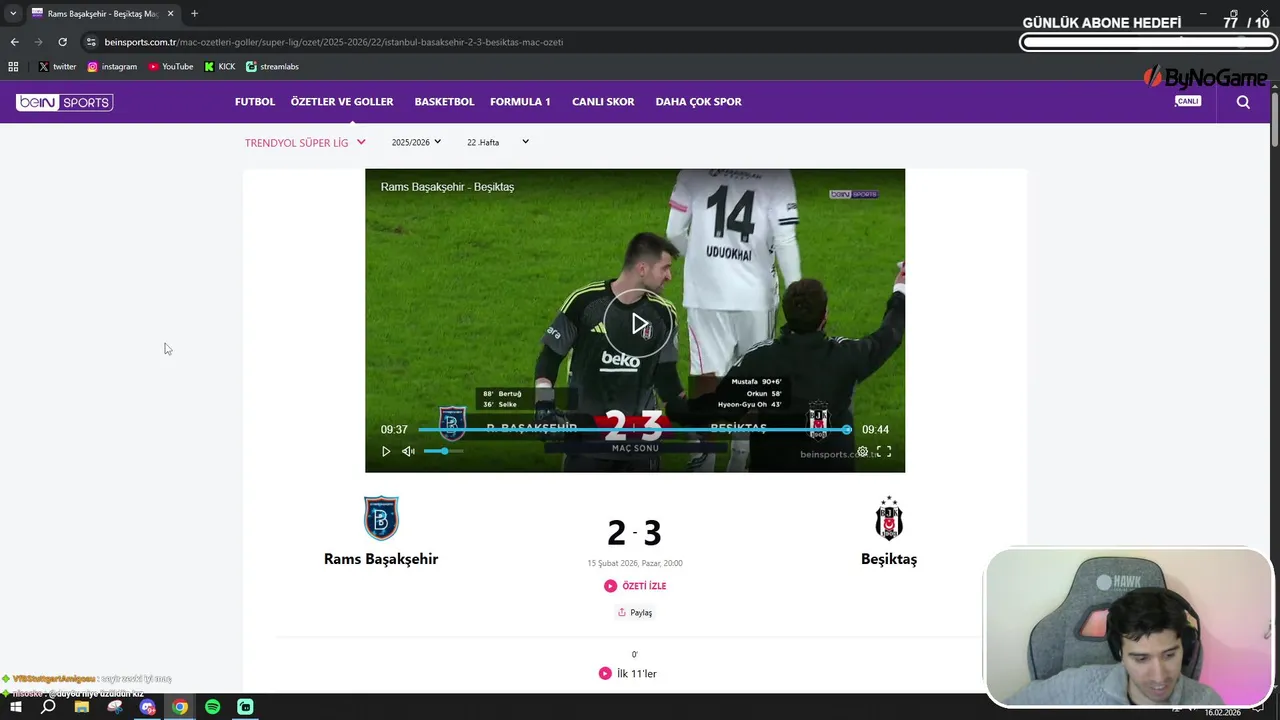Click the video title Rams Başakşehir - Beşiktaş
Screen dimensions: 1280x720
coord(447,187)
